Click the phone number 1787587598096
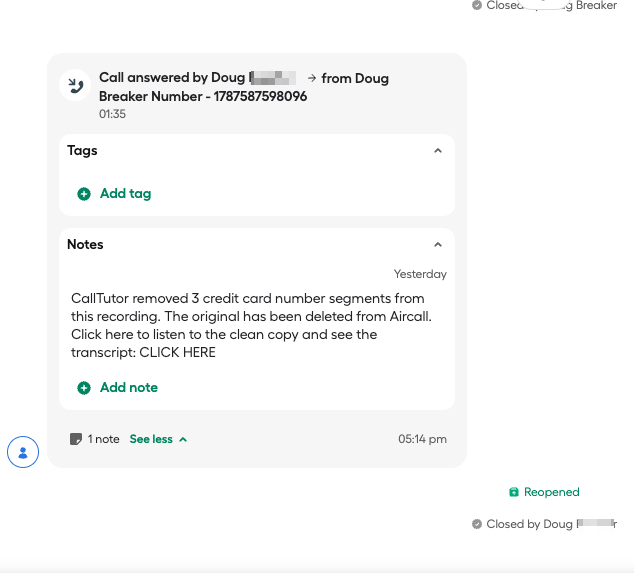Image resolution: width=634 pixels, height=573 pixels. tap(260, 96)
